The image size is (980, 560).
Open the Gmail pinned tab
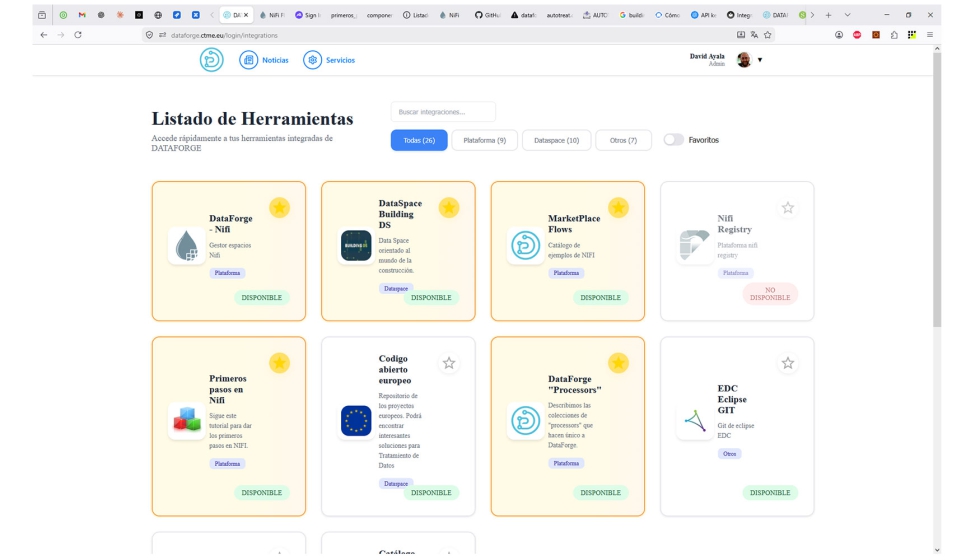tap(82, 15)
